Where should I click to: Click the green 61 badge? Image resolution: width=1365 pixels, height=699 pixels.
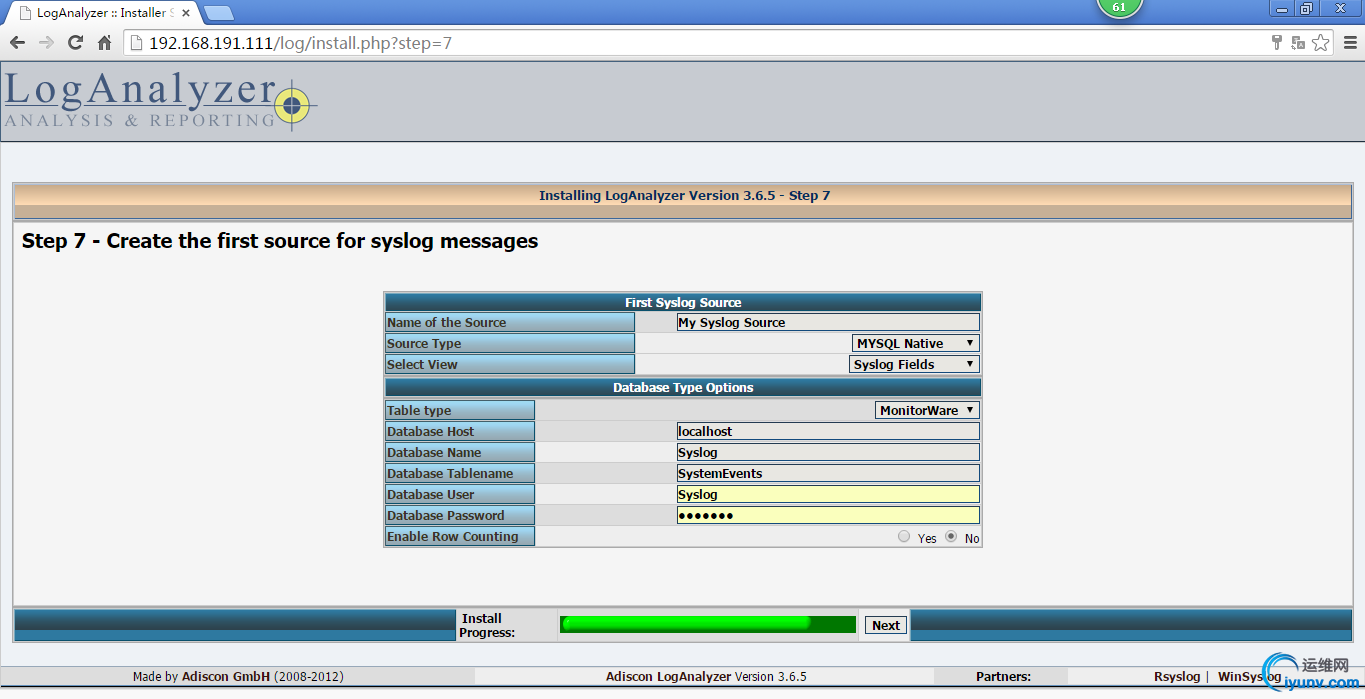click(1119, 7)
